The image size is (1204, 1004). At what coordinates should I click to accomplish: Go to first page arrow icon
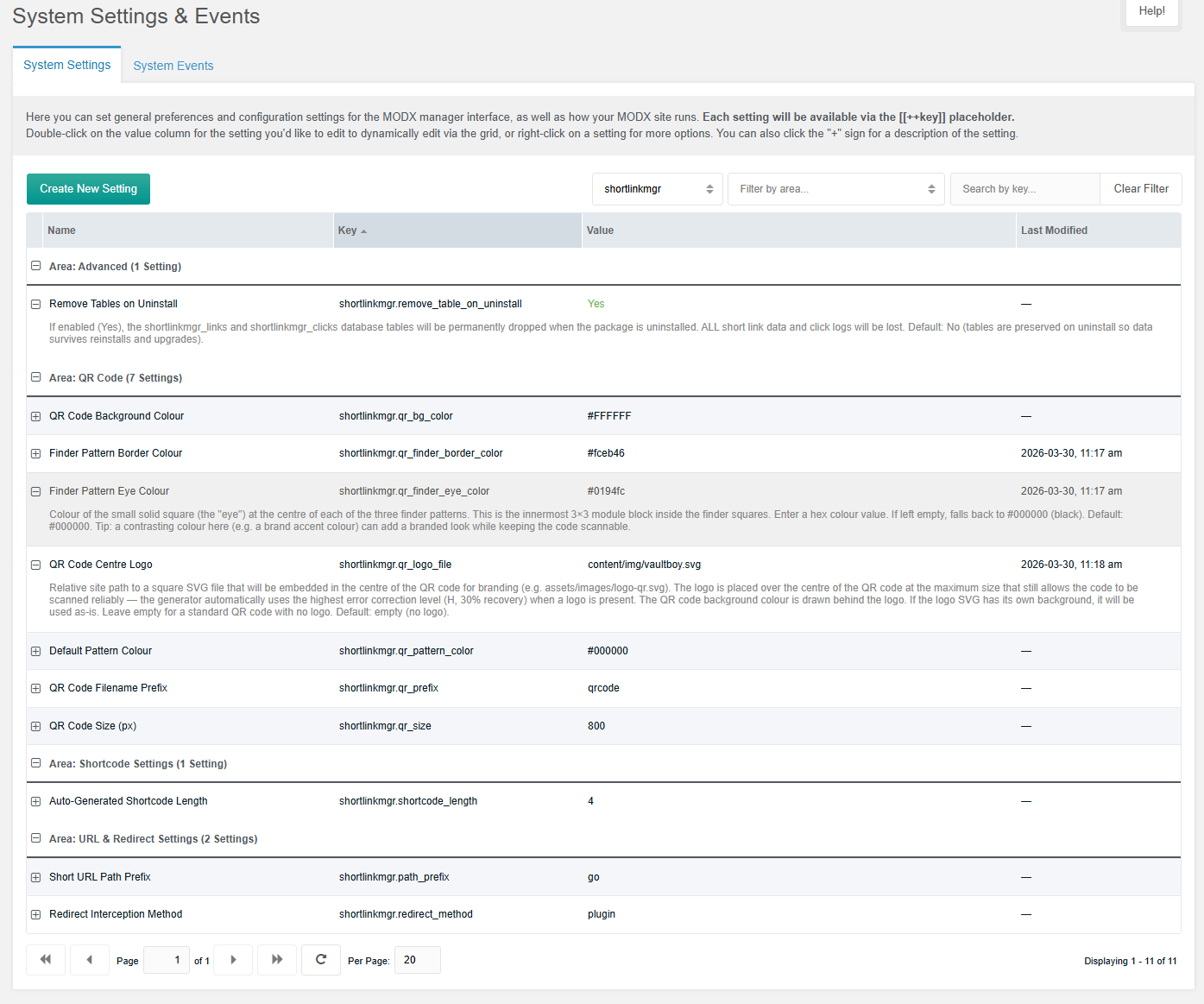[x=46, y=959]
